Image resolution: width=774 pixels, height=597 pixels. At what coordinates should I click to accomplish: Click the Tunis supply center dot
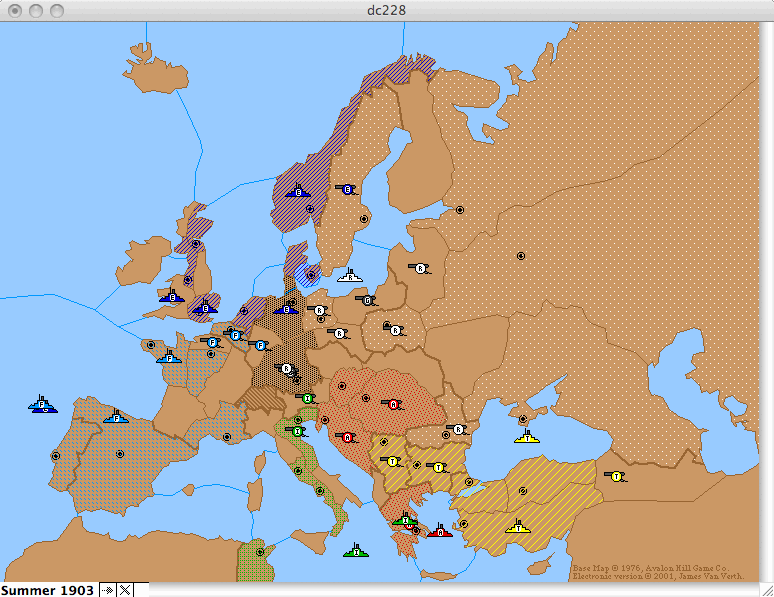tap(260, 552)
